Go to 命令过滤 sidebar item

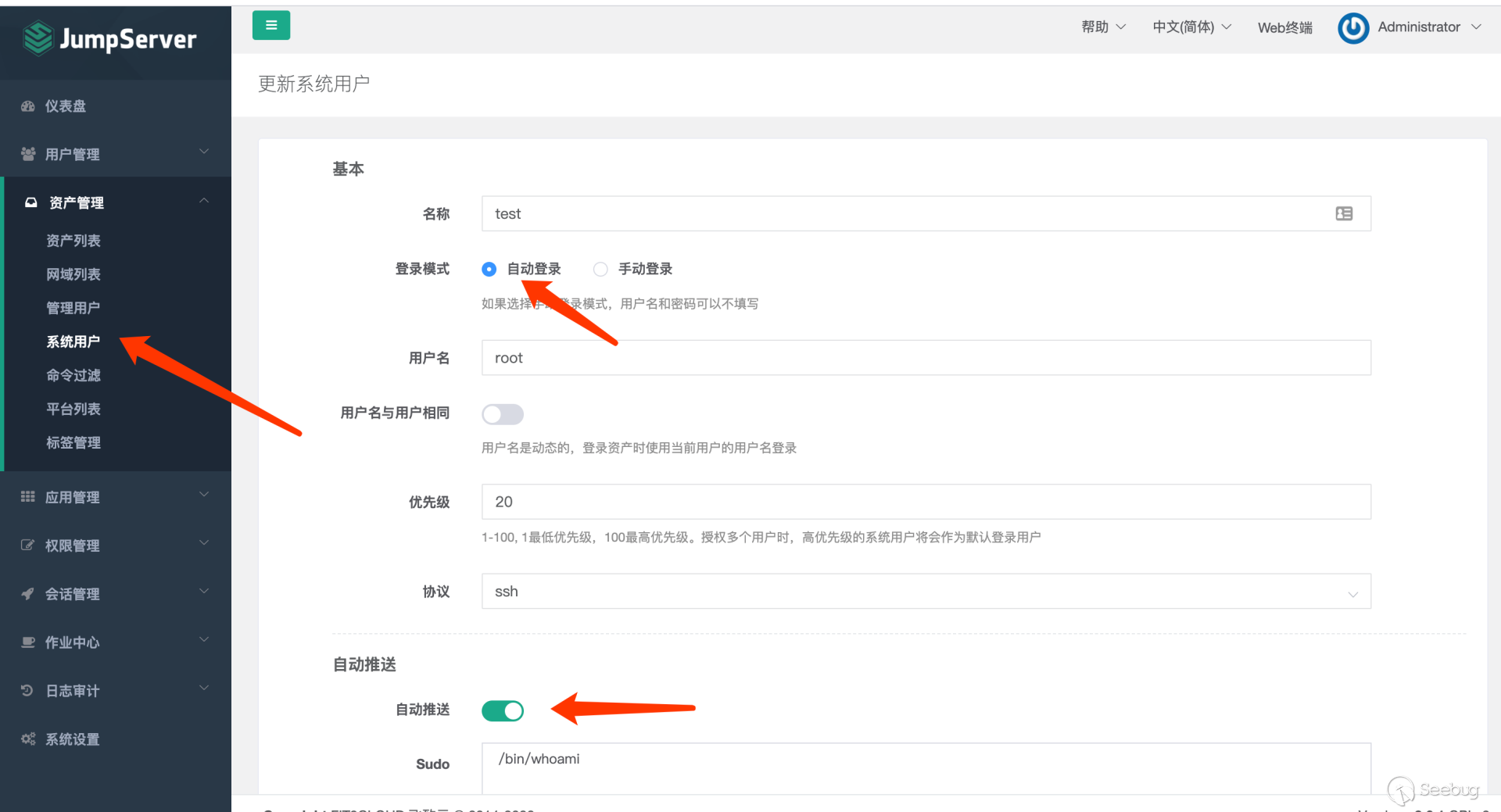click(x=73, y=375)
